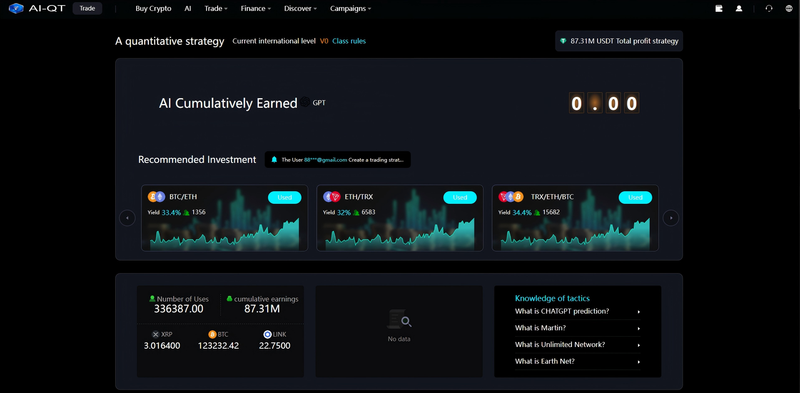Show previous recommended investment cards
This screenshot has height=393, width=800.
[127, 218]
